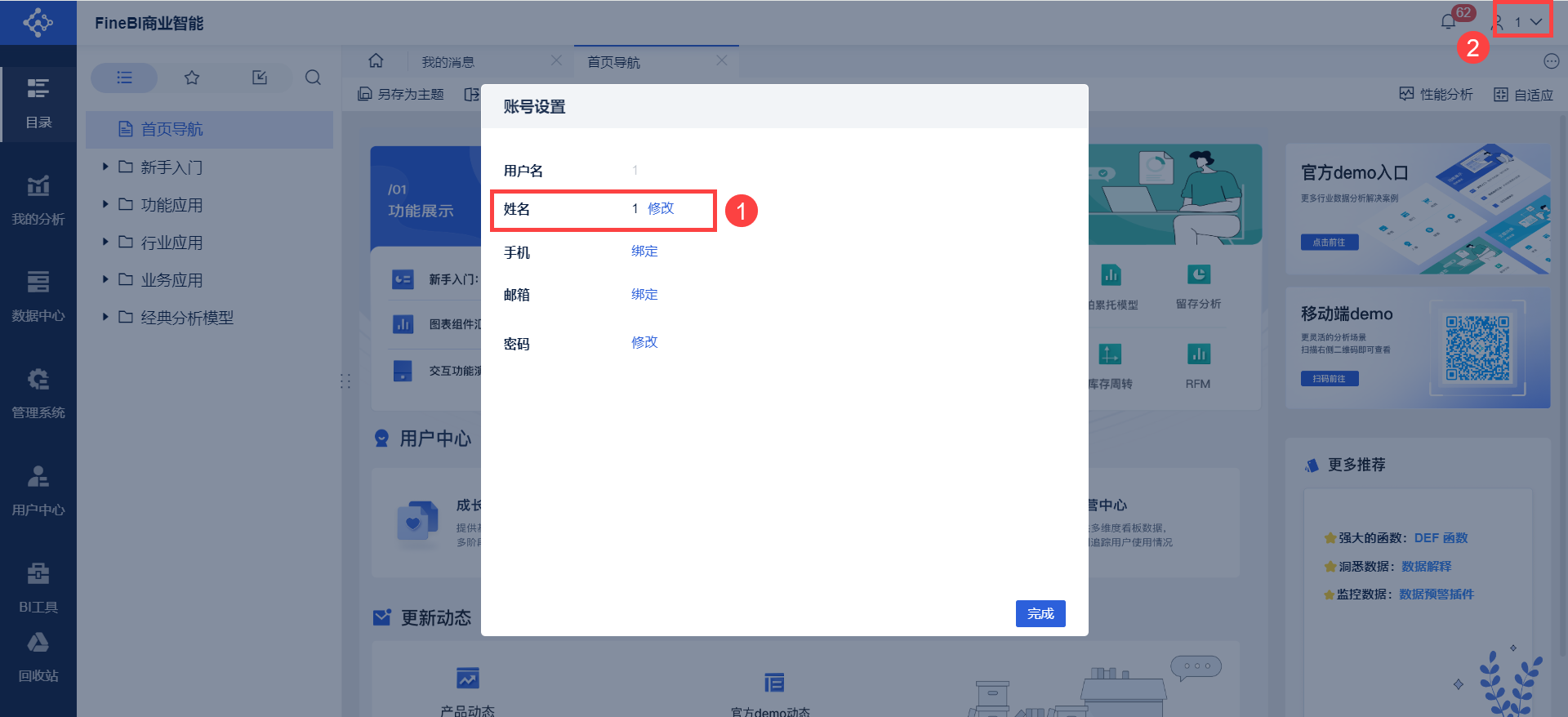Click 点击前往 on 官方demo入口
1568x717 pixels.
(x=1330, y=243)
